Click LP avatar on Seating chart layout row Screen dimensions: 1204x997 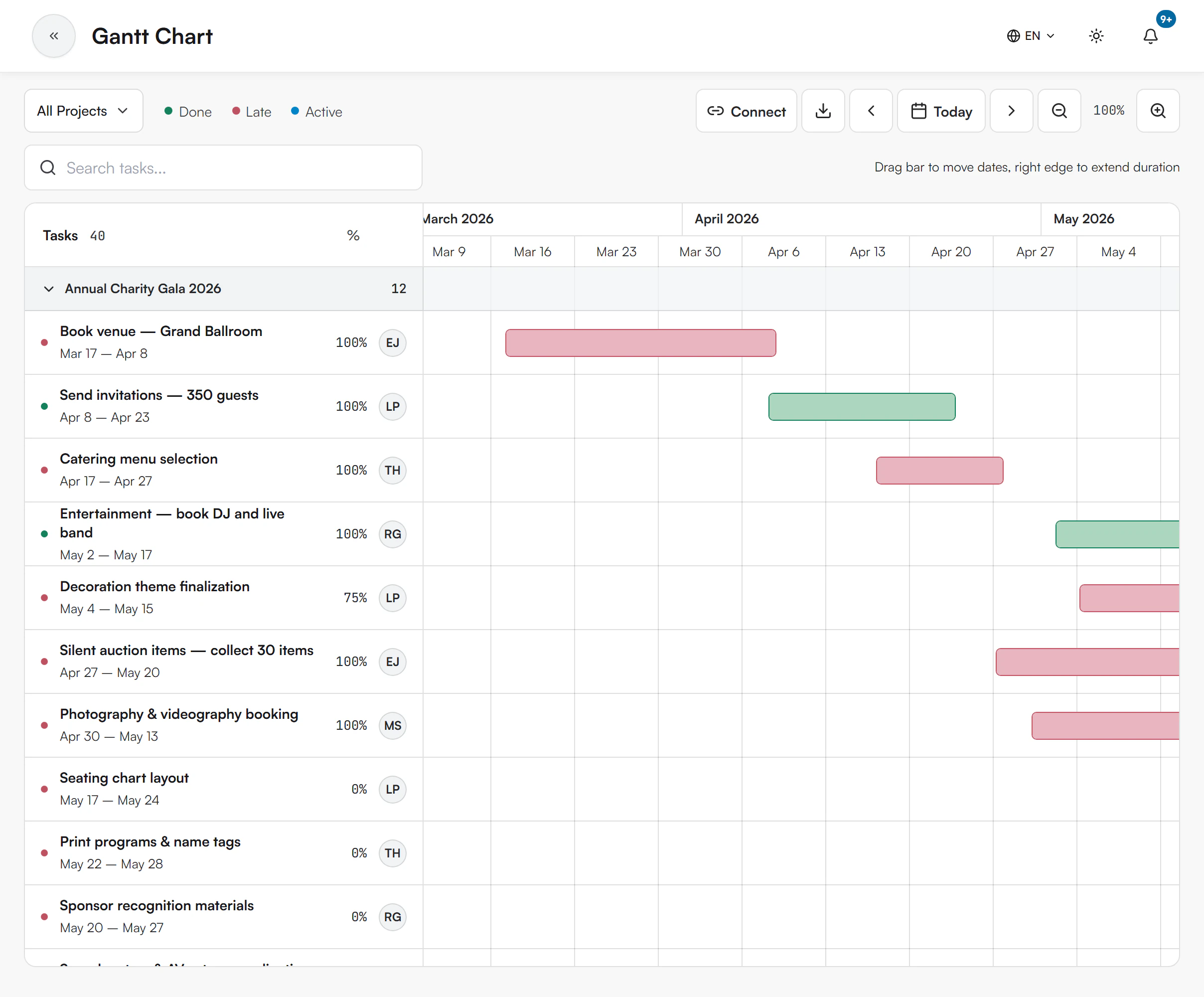click(x=393, y=789)
